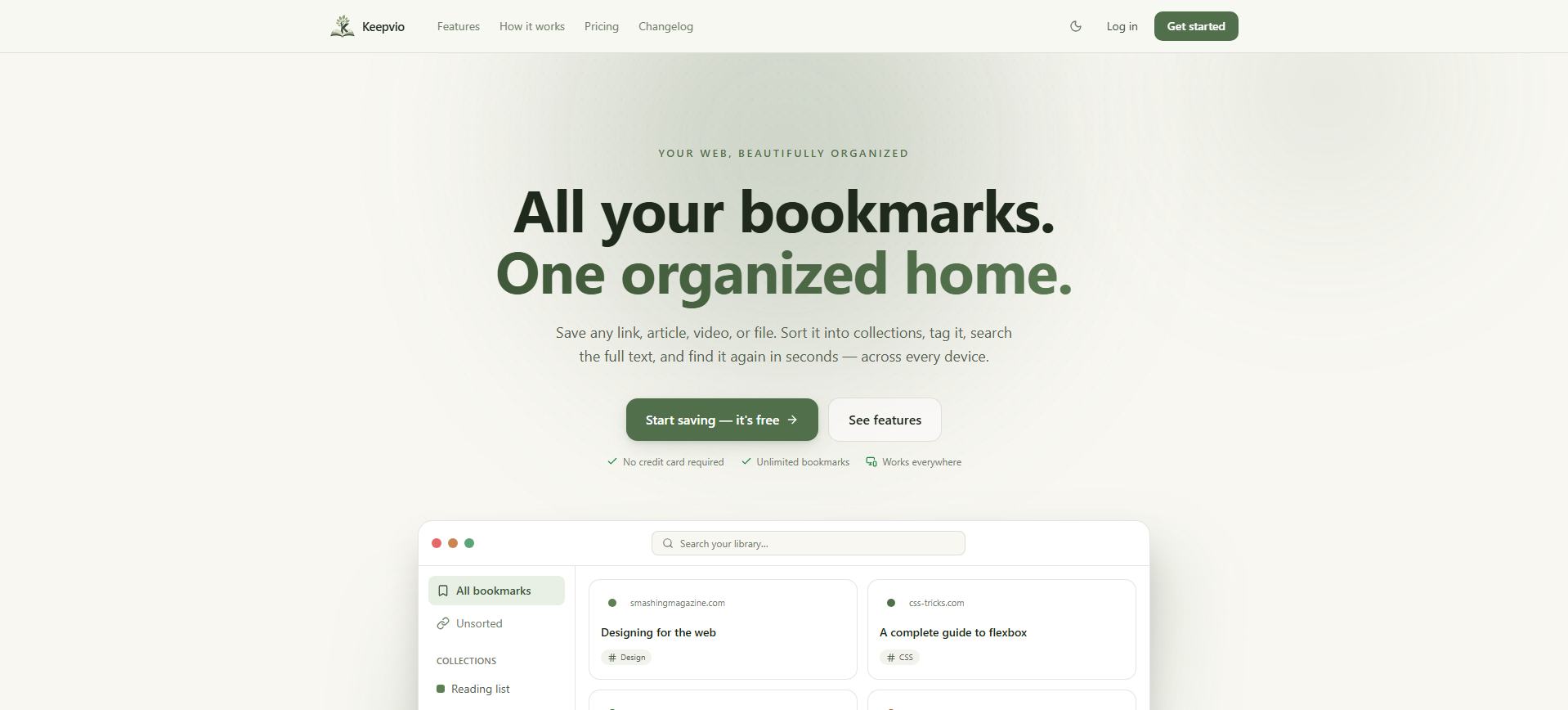Toggle dark mode with the moon icon
Image resolution: width=1568 pixels, height=710 pixels.
coord(1076,26)
